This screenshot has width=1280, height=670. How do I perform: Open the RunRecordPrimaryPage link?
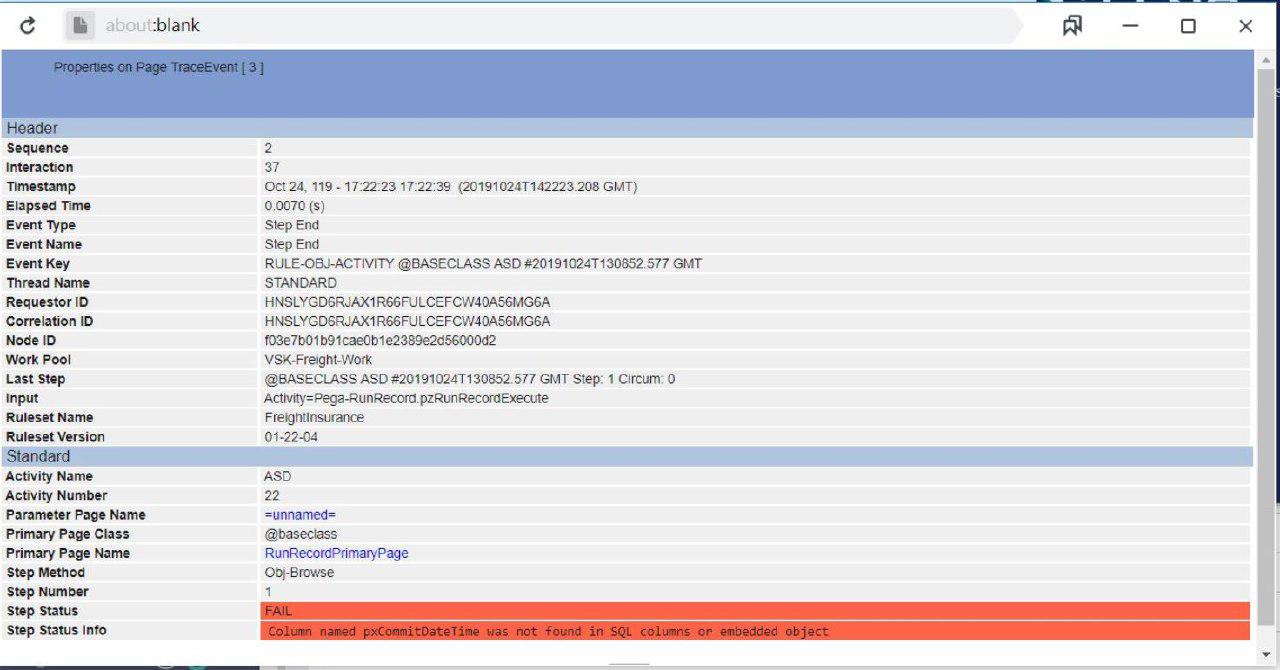(336, 553)
